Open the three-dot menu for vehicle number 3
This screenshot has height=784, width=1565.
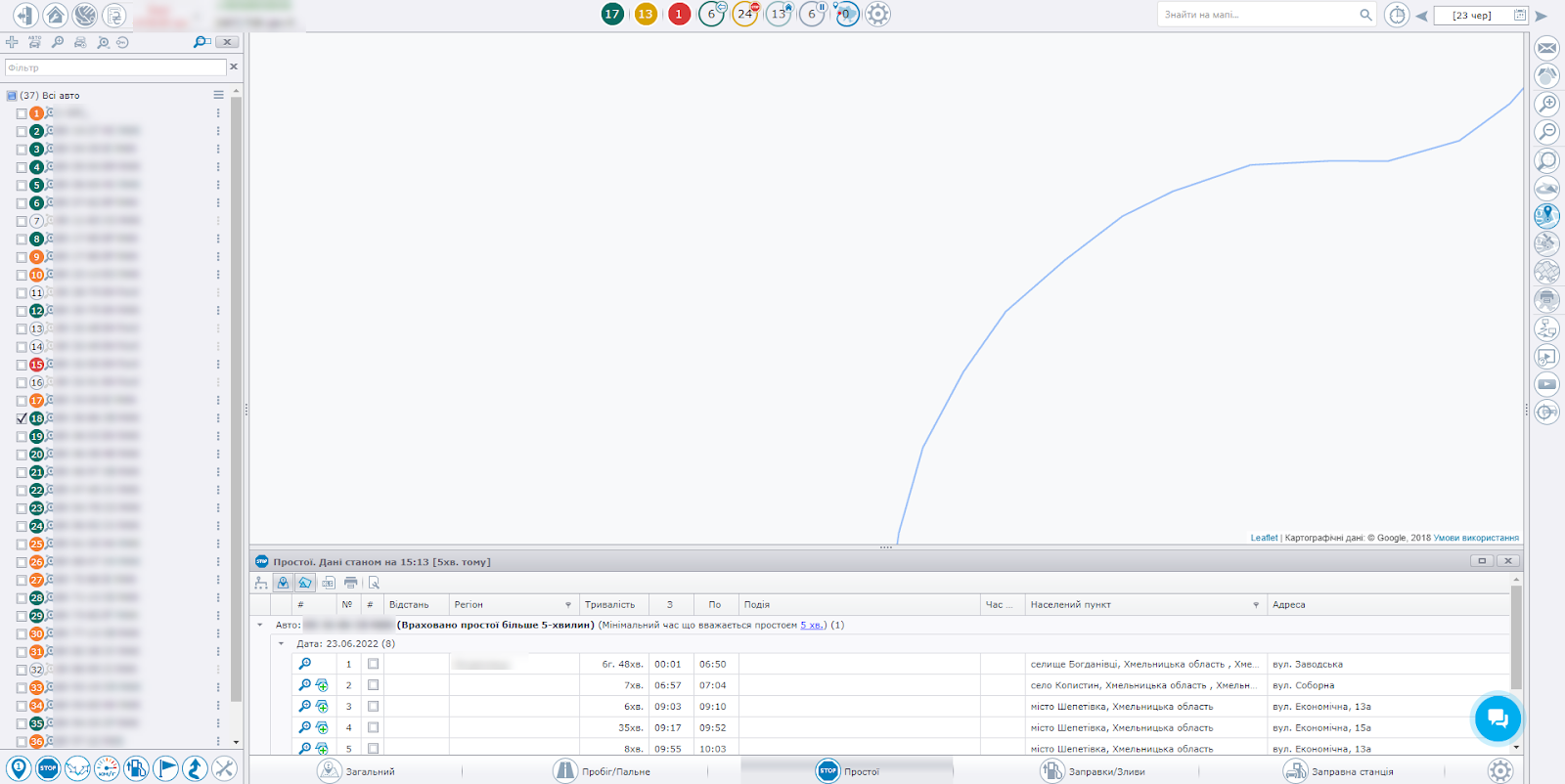coord(218,150)
